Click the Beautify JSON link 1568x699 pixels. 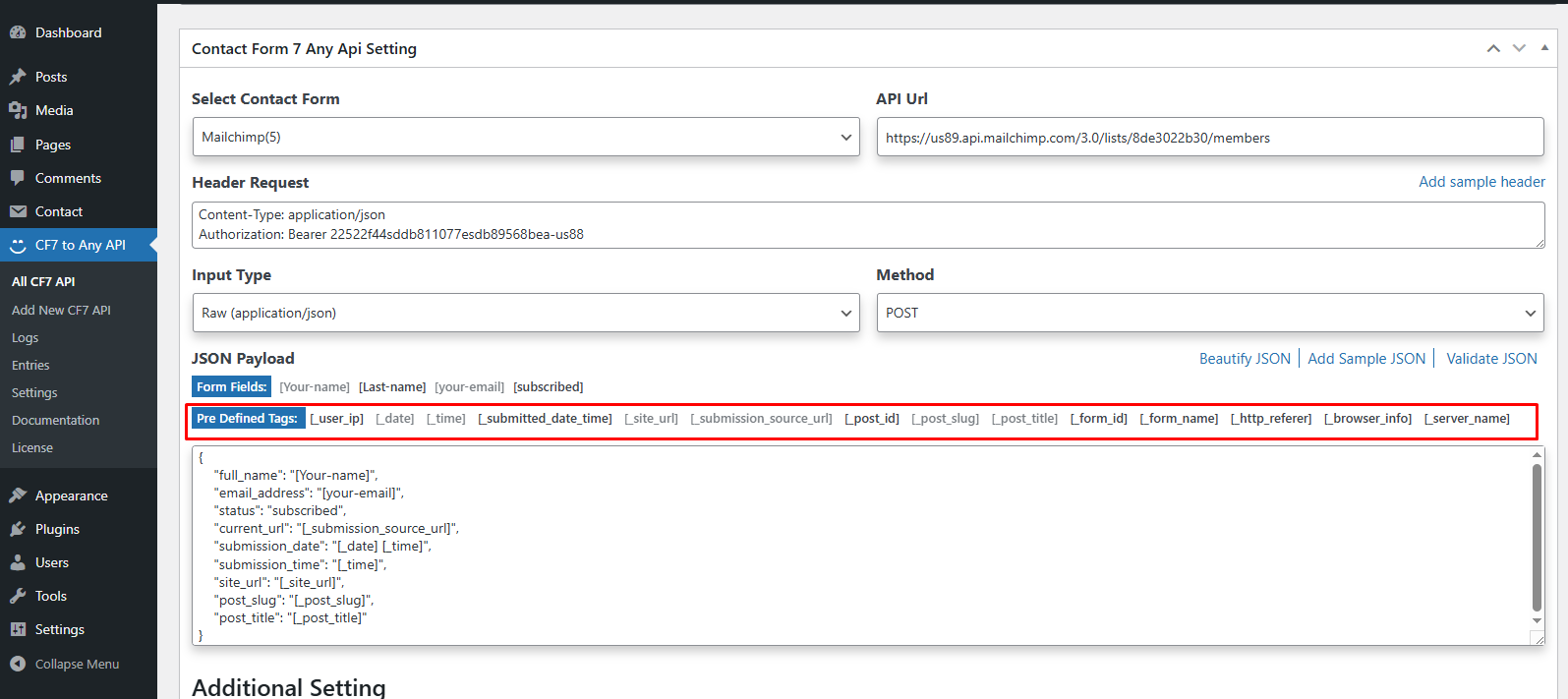pos(1245,359)
